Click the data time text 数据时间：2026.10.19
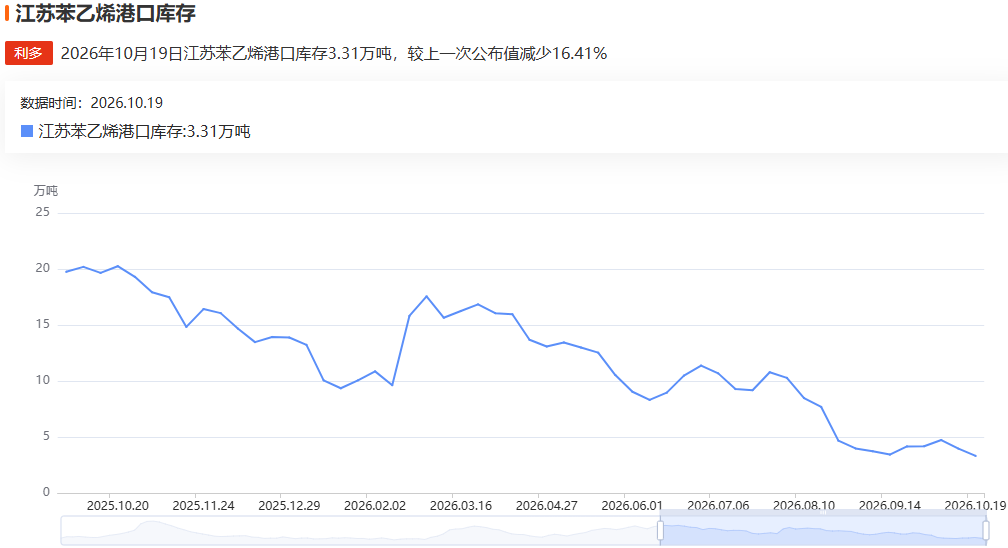 [91, 103]
